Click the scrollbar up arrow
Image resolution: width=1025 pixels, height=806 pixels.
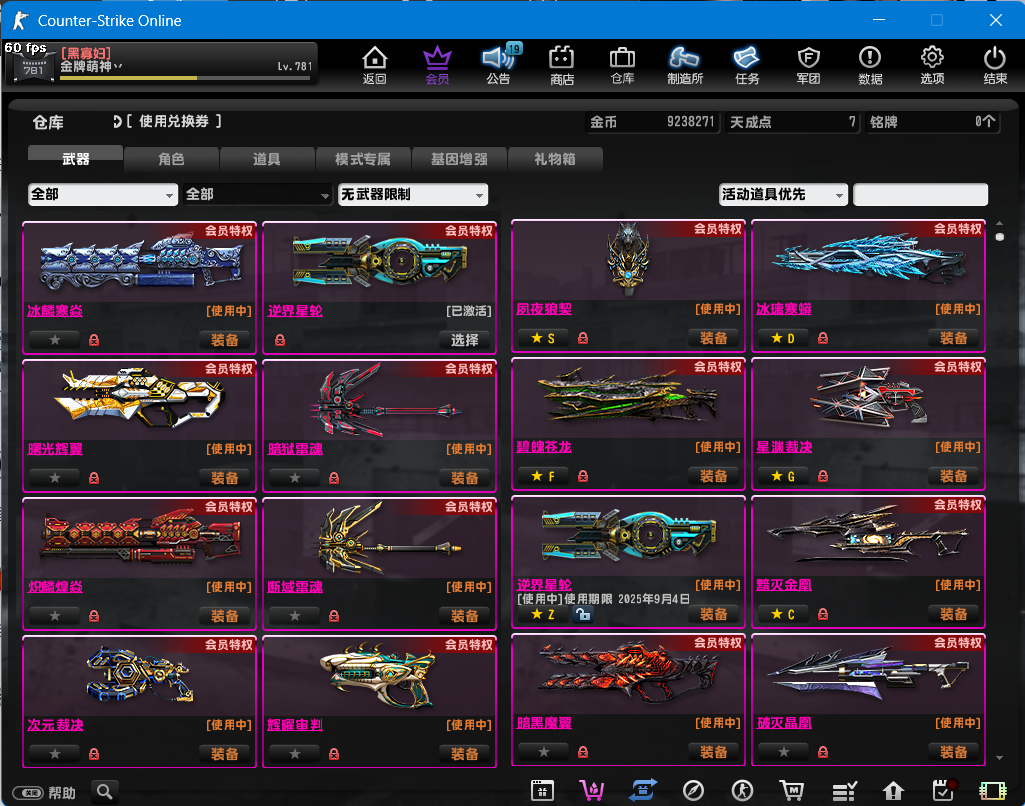pos(1000,224)
